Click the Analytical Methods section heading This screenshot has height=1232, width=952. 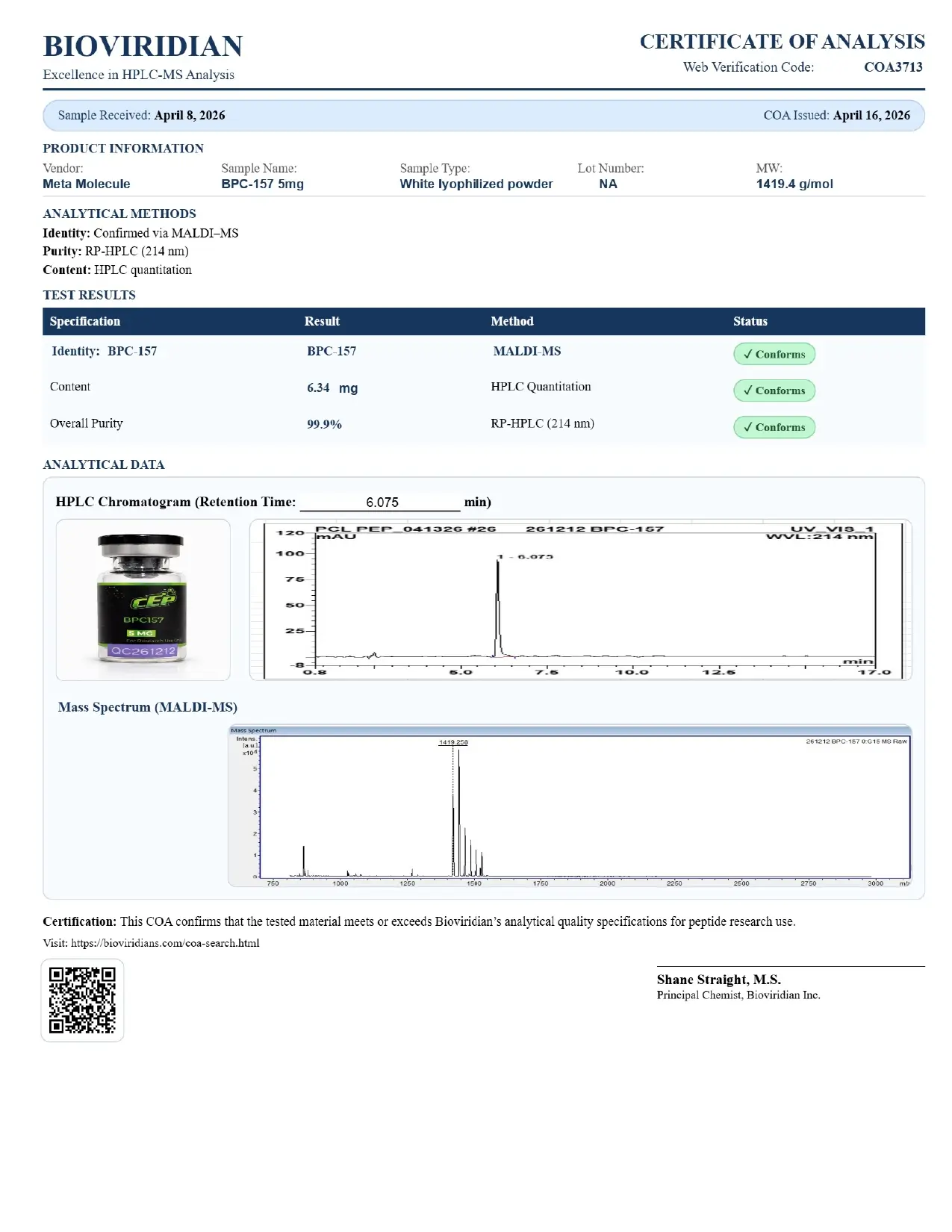119,214
